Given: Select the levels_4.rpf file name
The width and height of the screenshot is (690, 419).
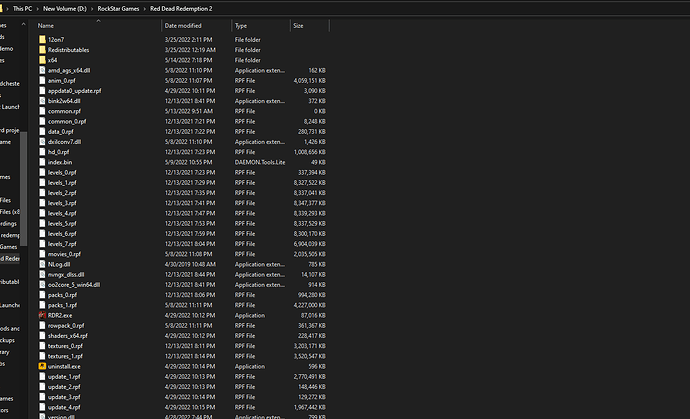Looking at the screenshot, I should point(62,213).
